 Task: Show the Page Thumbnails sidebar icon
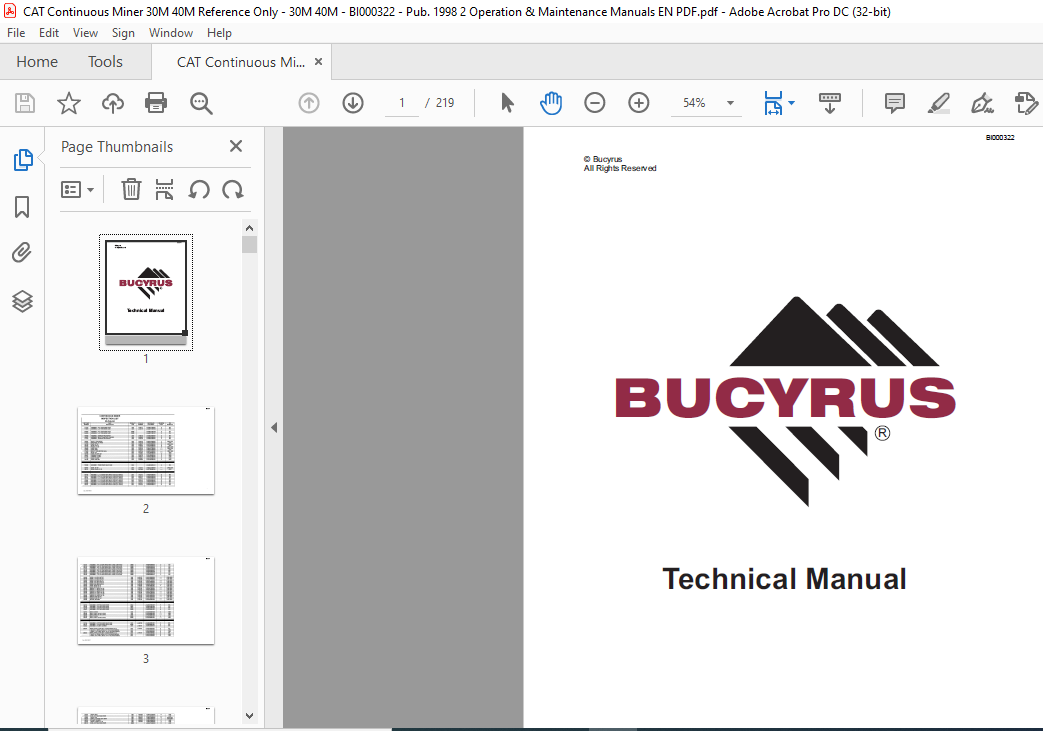pyautogui.click(x=23, y=160)
